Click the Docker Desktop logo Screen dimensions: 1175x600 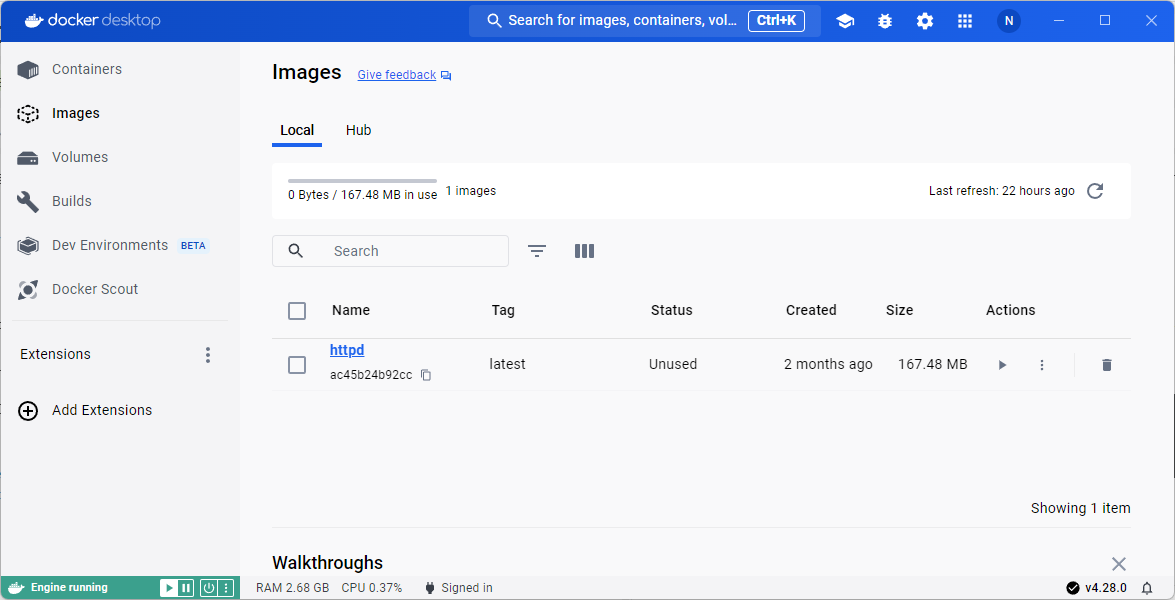92,21
